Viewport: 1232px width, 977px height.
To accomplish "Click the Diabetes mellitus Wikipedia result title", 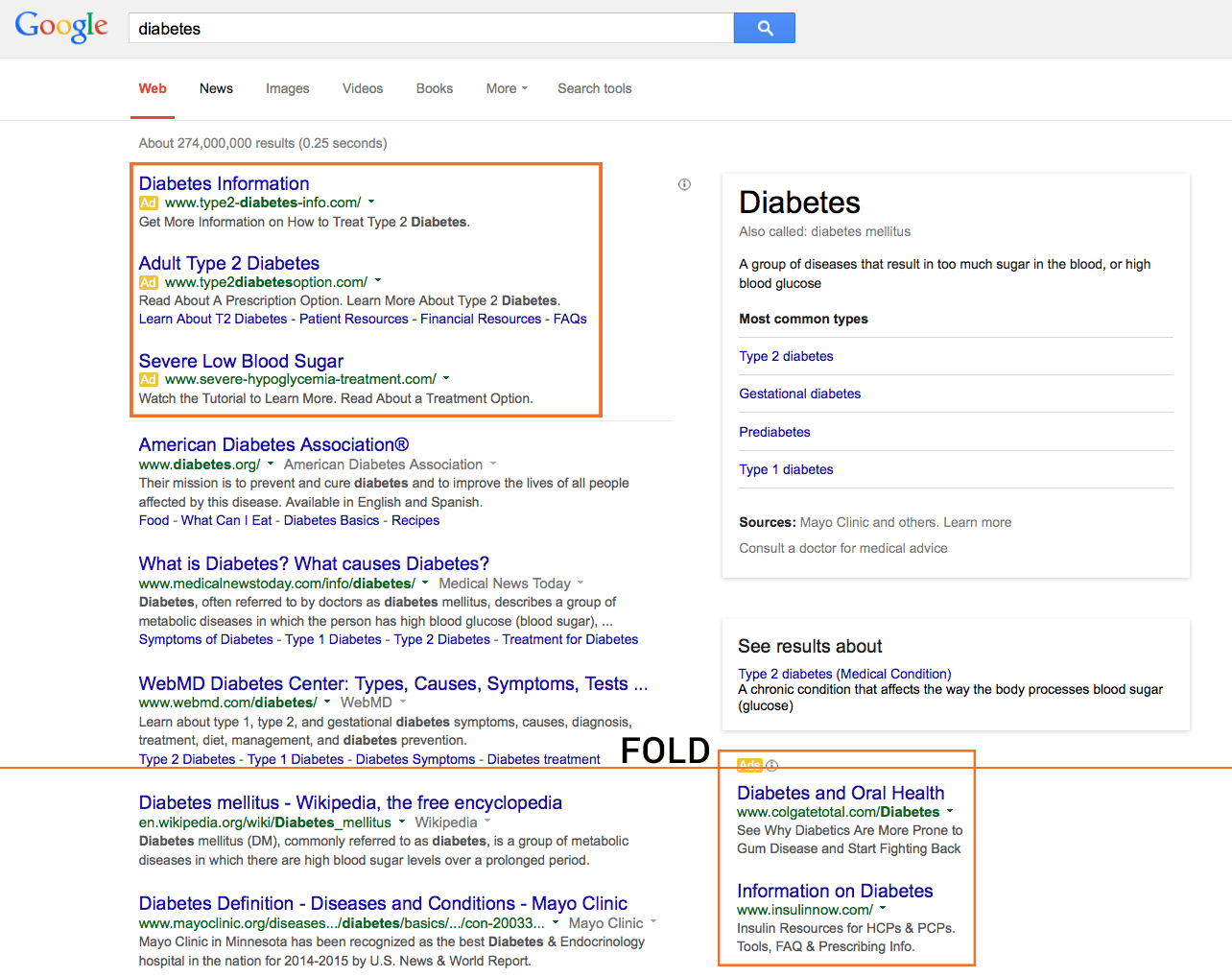I will (350, 803).
